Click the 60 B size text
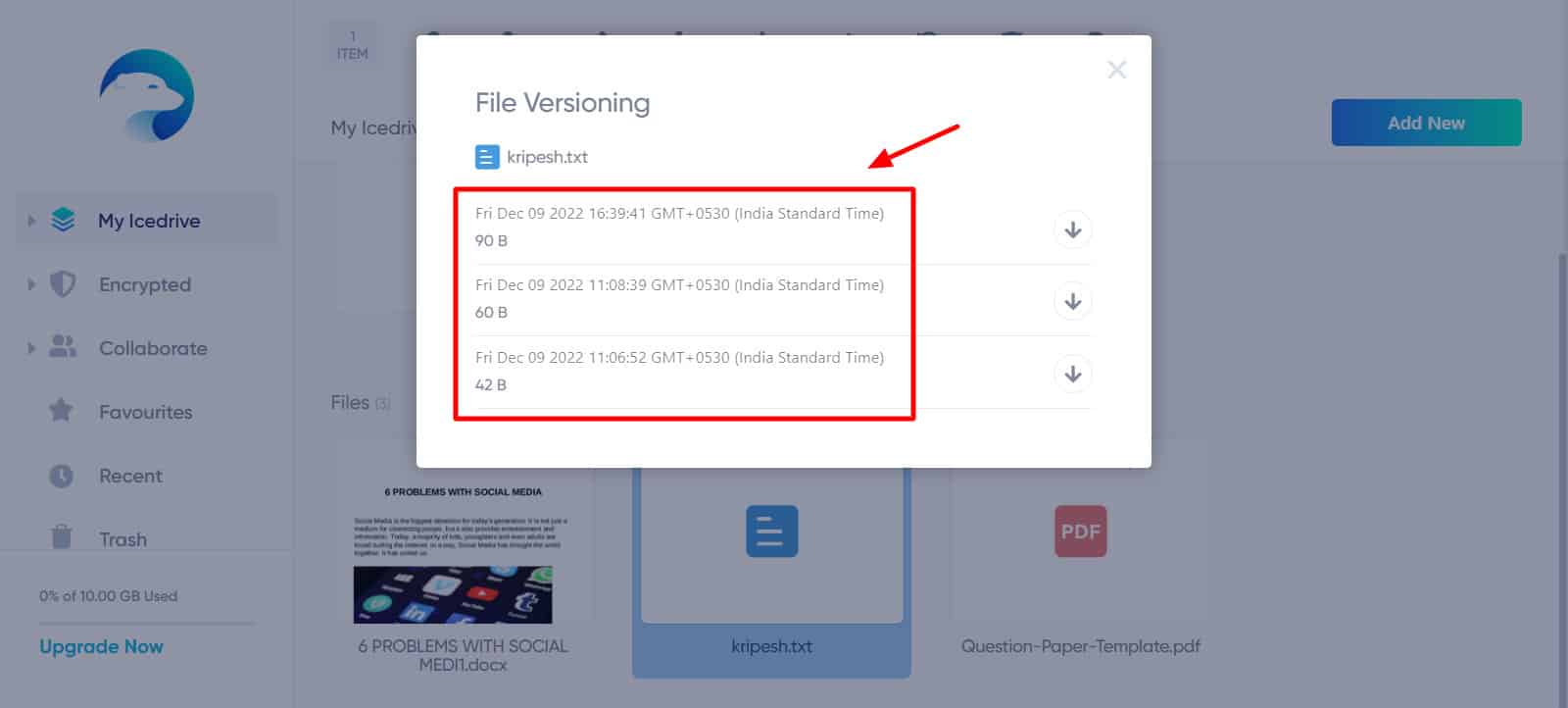 pos(491,312)
